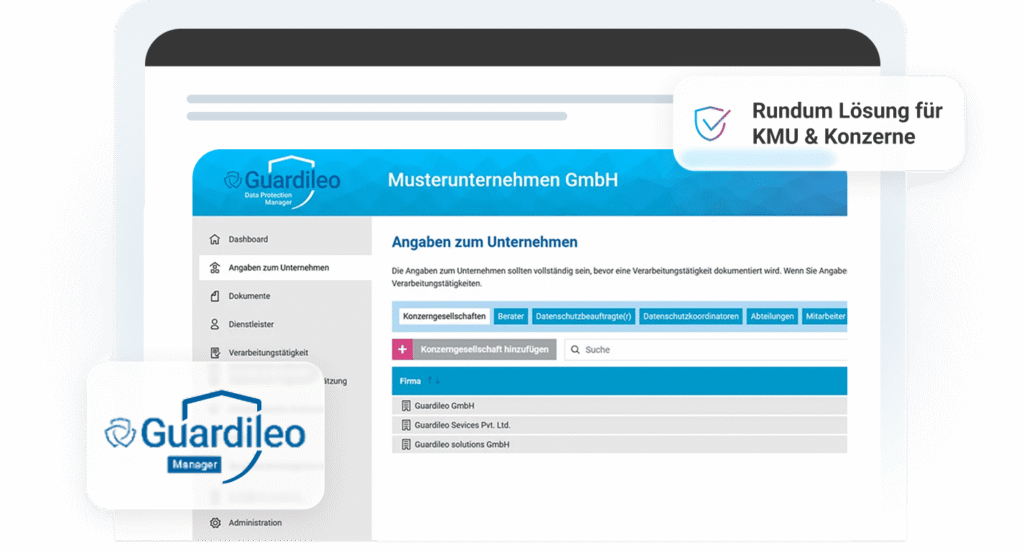Click the Guardileo Manager logo card

pyautogui.click(x=206, y=436)
